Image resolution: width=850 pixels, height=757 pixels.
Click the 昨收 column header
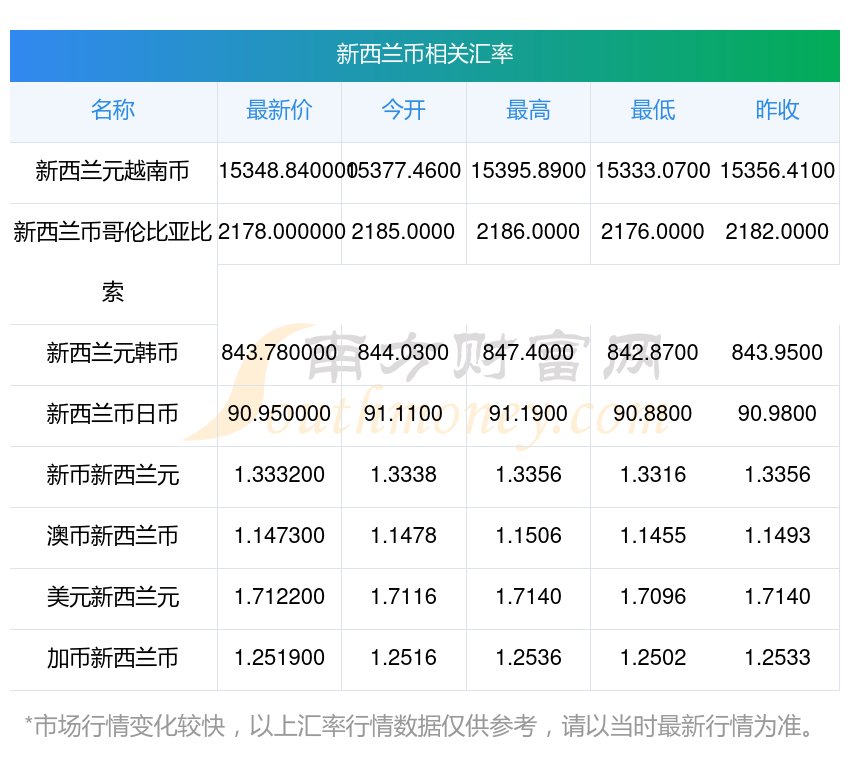777,111
